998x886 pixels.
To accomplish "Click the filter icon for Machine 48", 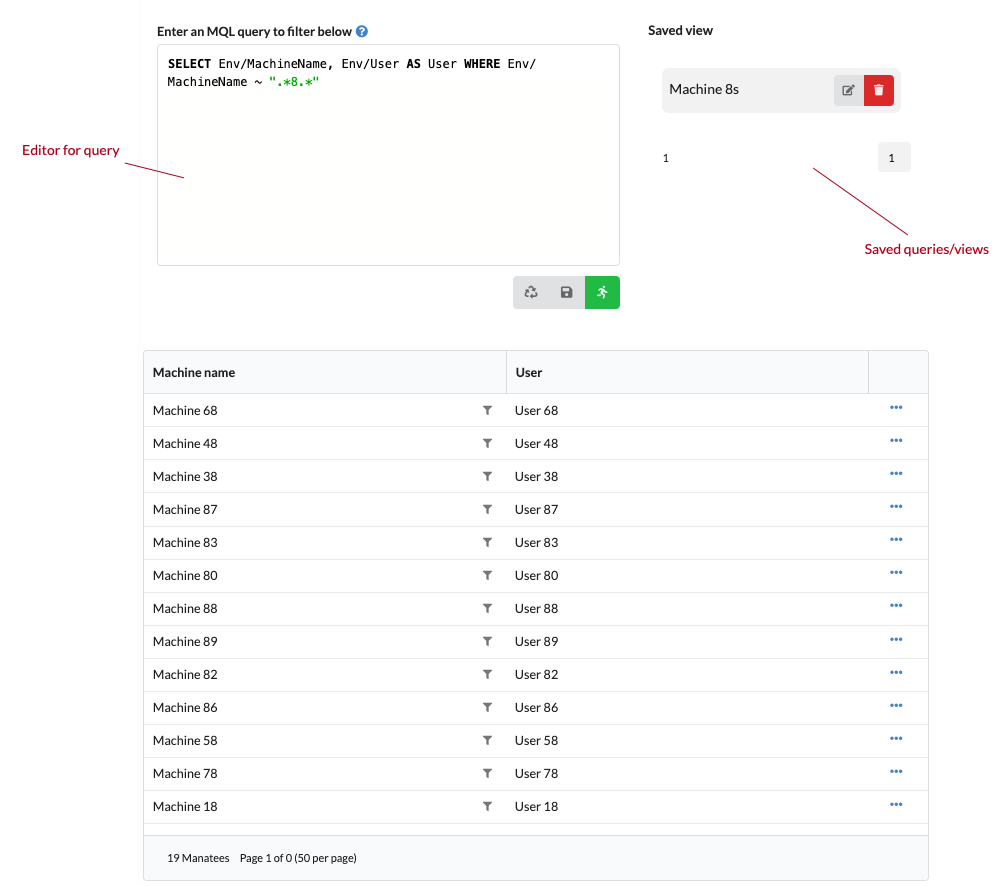I will (x=487, y=444).
